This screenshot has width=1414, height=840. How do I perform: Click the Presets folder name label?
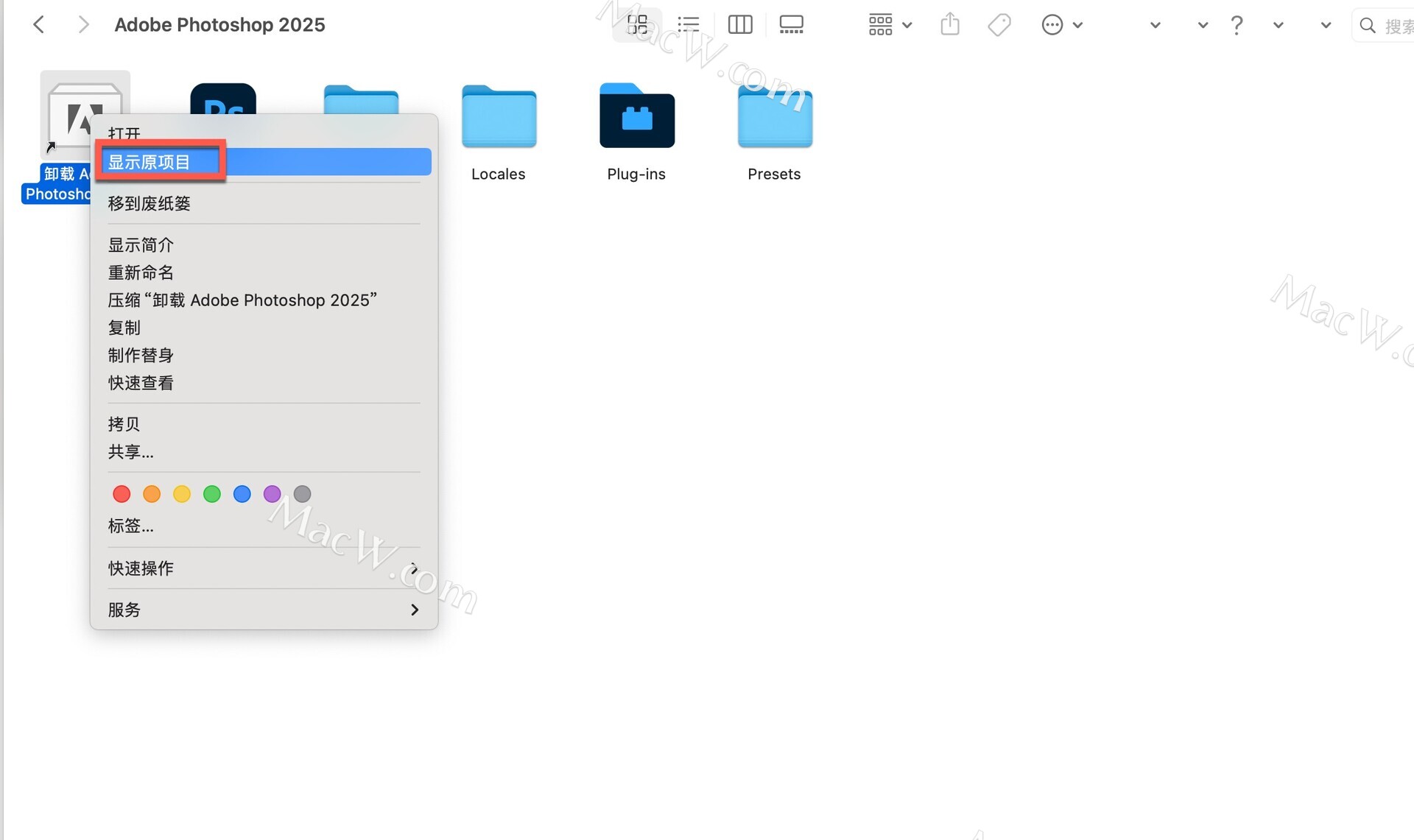[774, 174]
